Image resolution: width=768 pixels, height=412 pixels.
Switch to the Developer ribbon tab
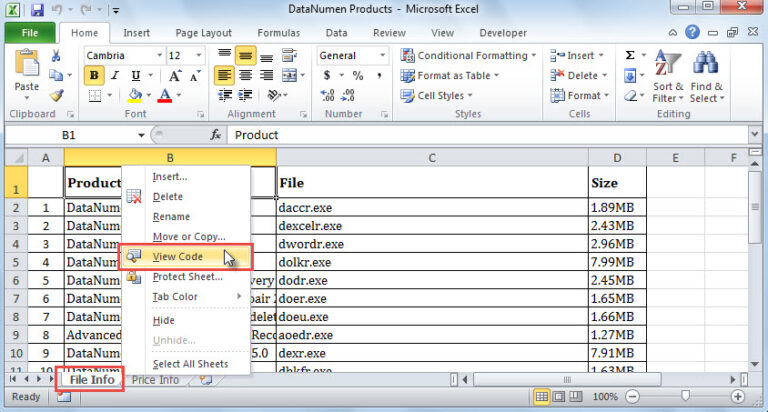coord(503,33)
